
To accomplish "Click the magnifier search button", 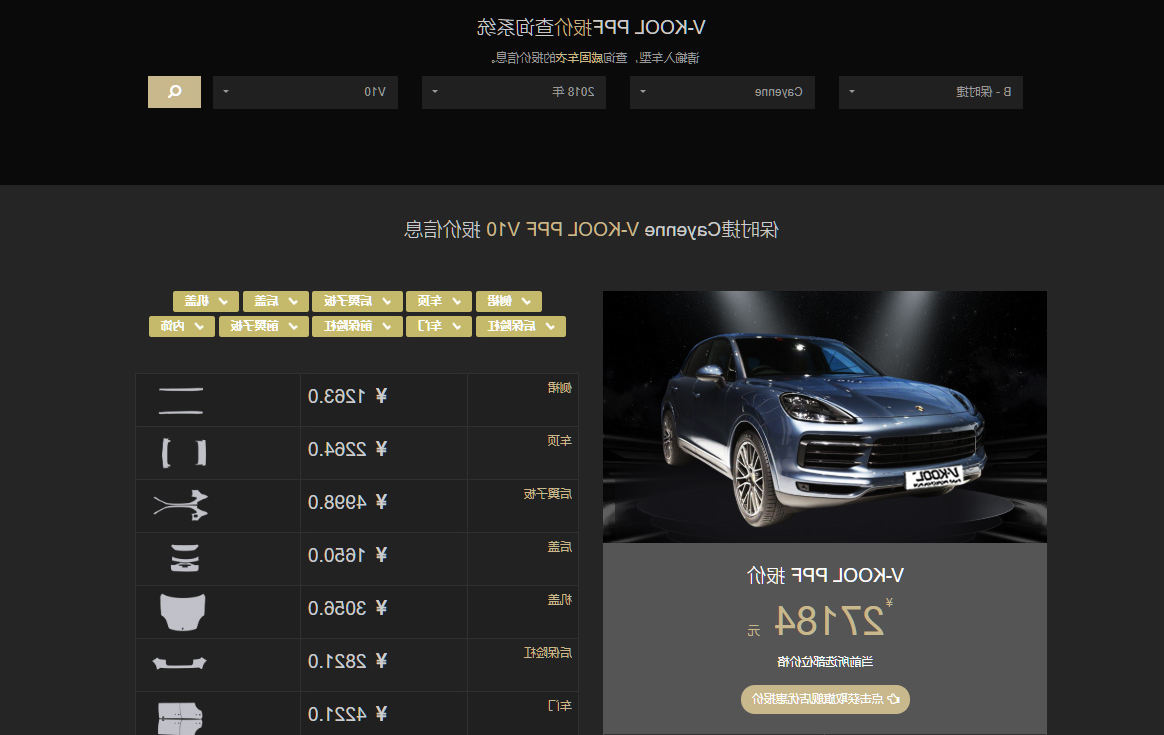I will pos(174,92).
